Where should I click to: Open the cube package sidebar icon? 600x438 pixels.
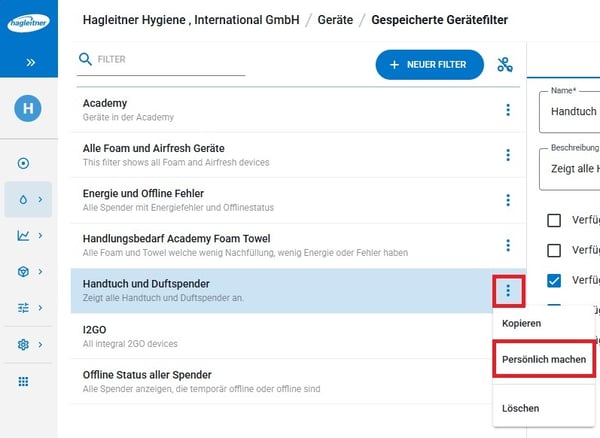[23, 272]
